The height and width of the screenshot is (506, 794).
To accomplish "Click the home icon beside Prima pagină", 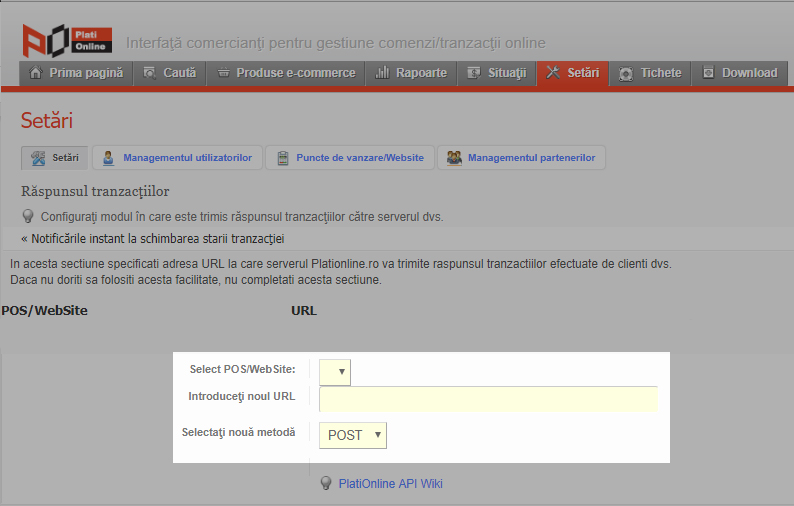I will coord(36,73).
